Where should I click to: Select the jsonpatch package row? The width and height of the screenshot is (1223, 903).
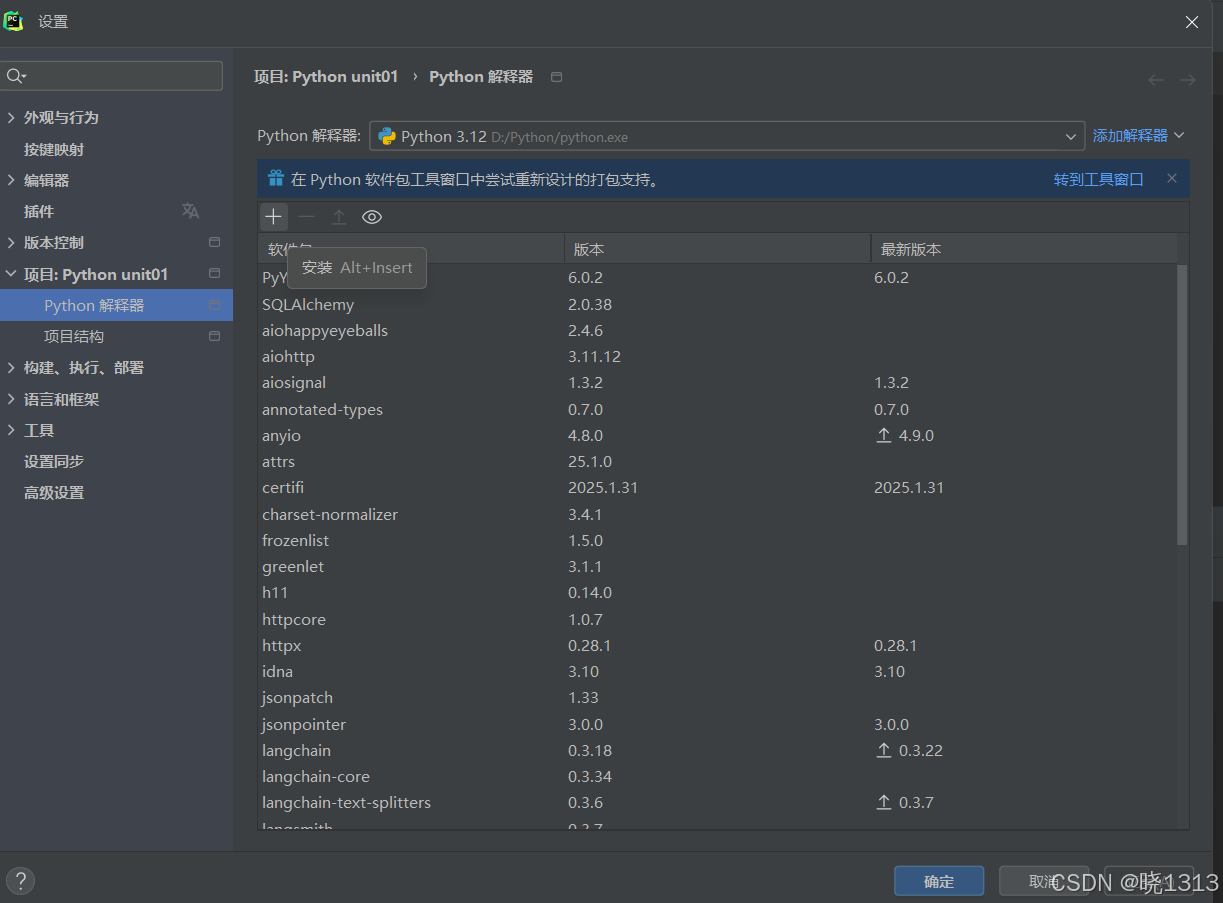717,697
